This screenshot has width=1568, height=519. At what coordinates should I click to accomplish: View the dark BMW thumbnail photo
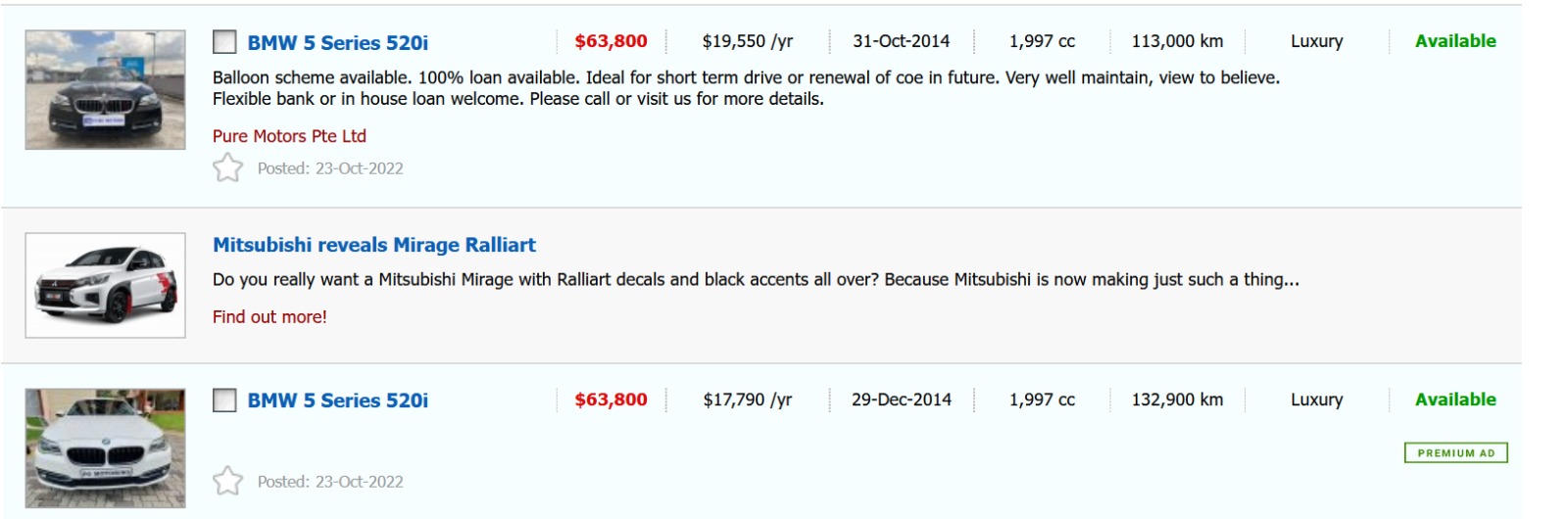105,90
